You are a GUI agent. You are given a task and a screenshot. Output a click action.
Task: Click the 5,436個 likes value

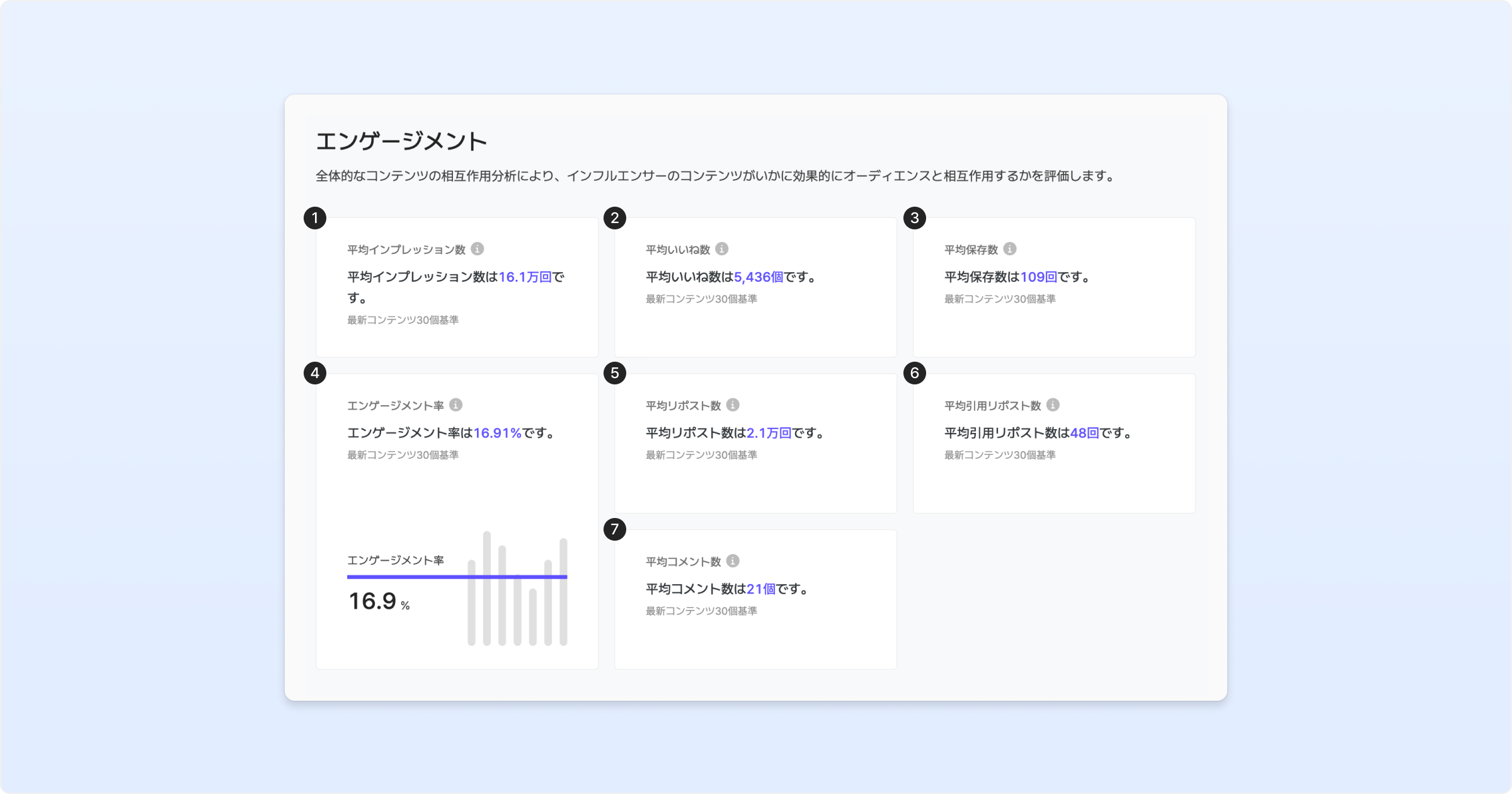coord(759,277)
